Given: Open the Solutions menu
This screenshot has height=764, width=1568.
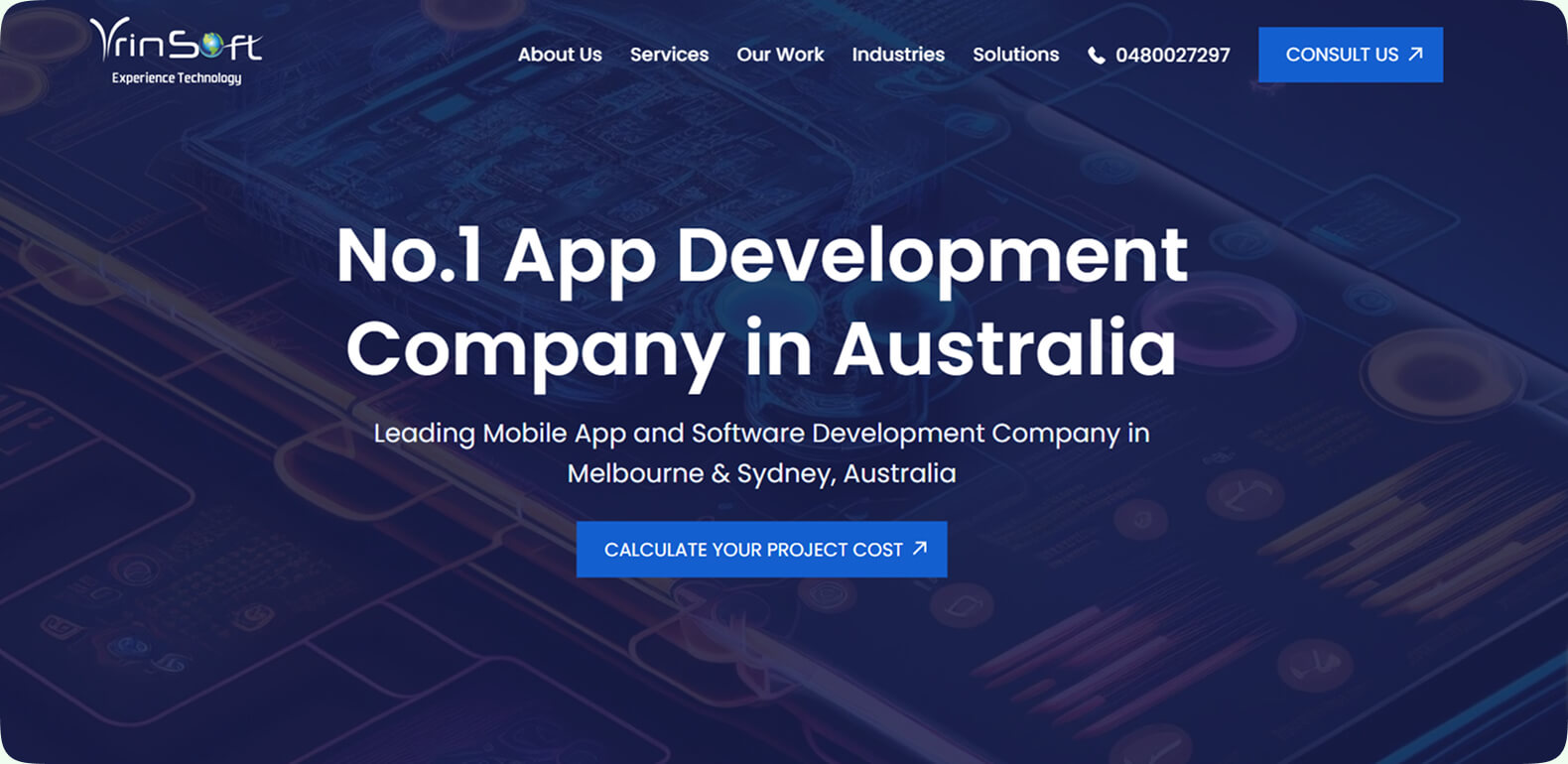Looking at the screenshot, I should 1015,55.
